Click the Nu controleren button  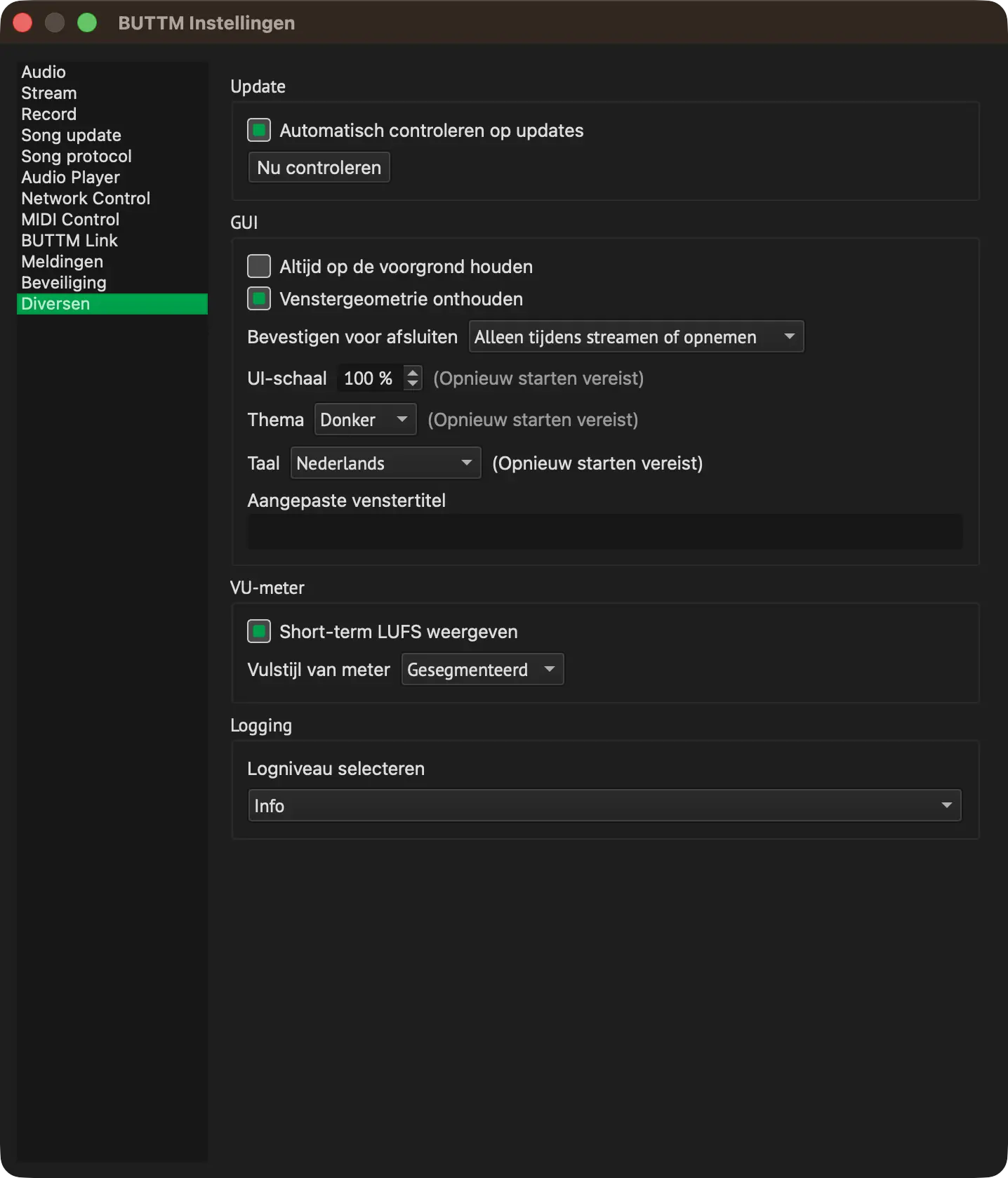pyautogui.click(x=319, y=168)
